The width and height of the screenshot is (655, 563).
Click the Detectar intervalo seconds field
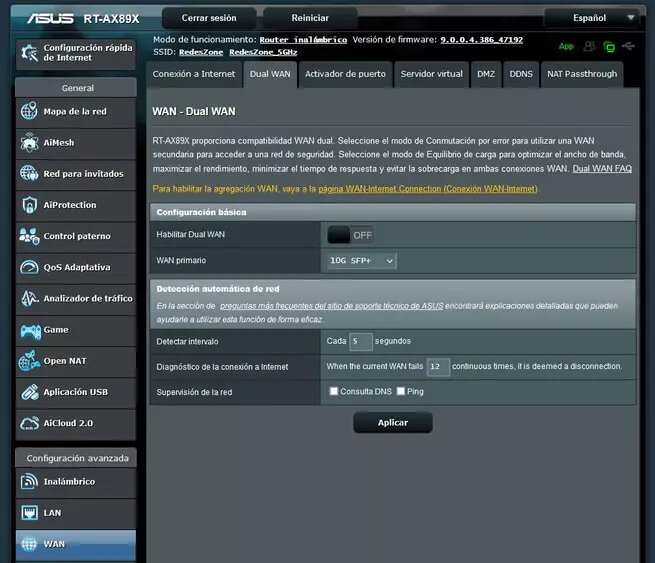(361, 341)
